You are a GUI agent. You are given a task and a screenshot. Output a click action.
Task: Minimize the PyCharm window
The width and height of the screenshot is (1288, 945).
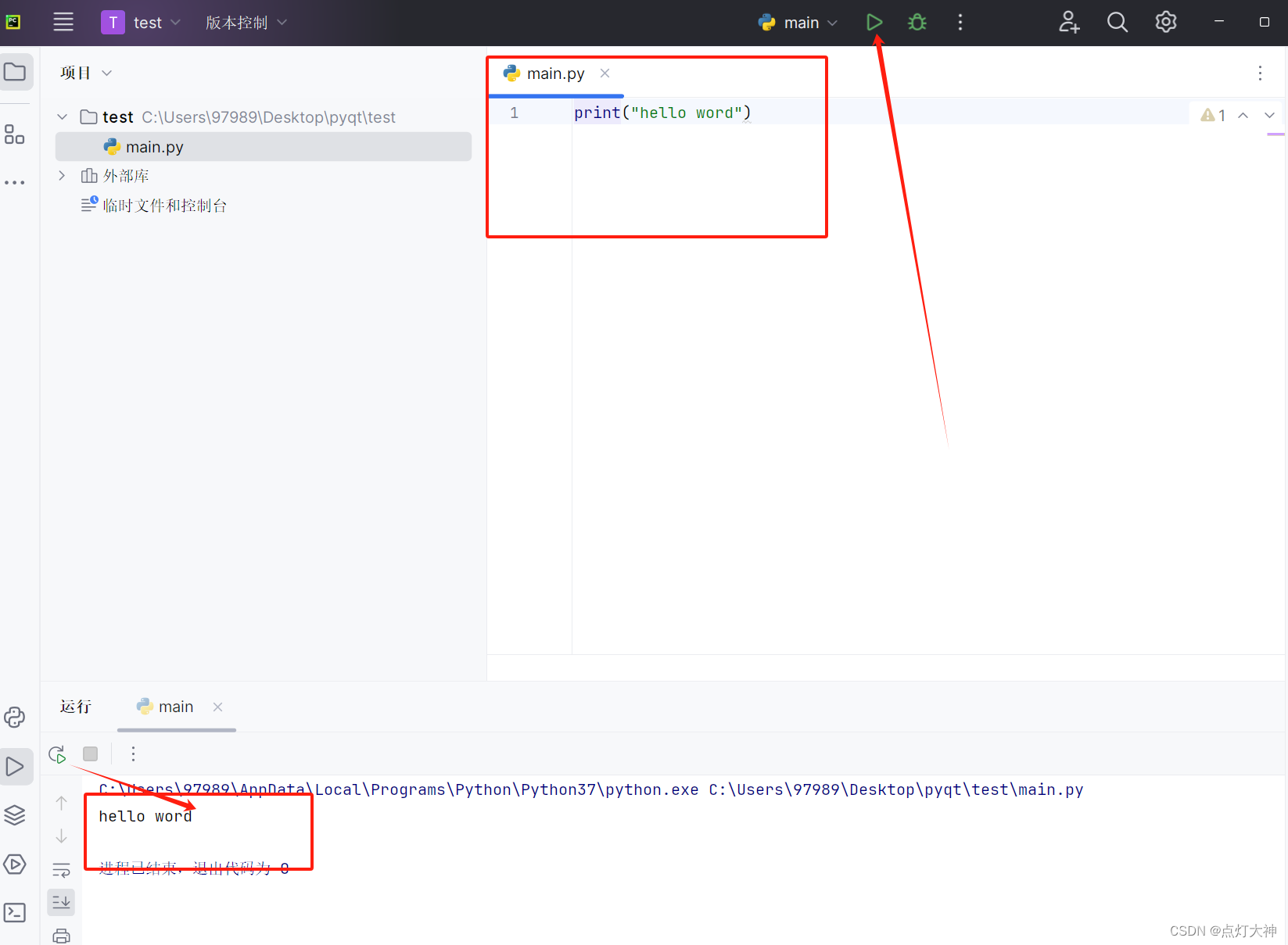coord(1218,22)
